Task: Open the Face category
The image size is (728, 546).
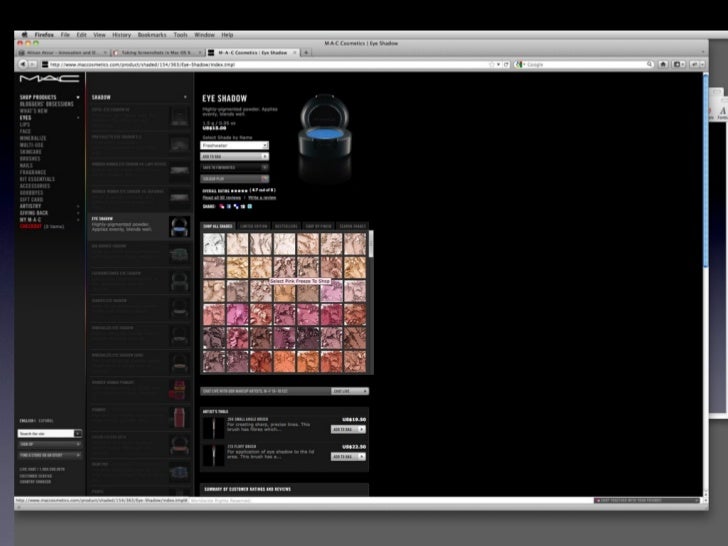Action: 25,131
